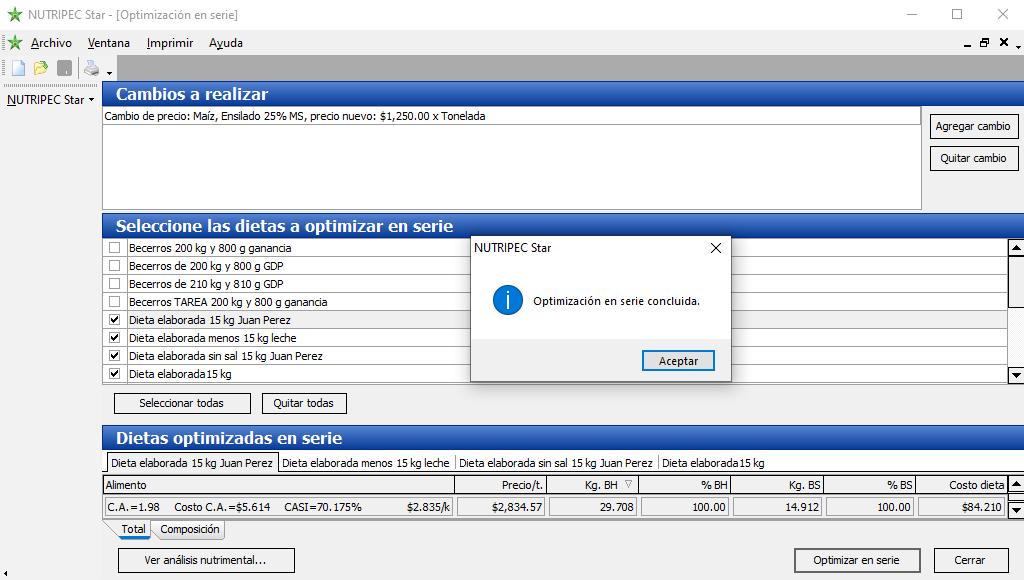Screen dimensions: 1024x580
Task: Click the Kg. BS column header
Action: point(777,485)
